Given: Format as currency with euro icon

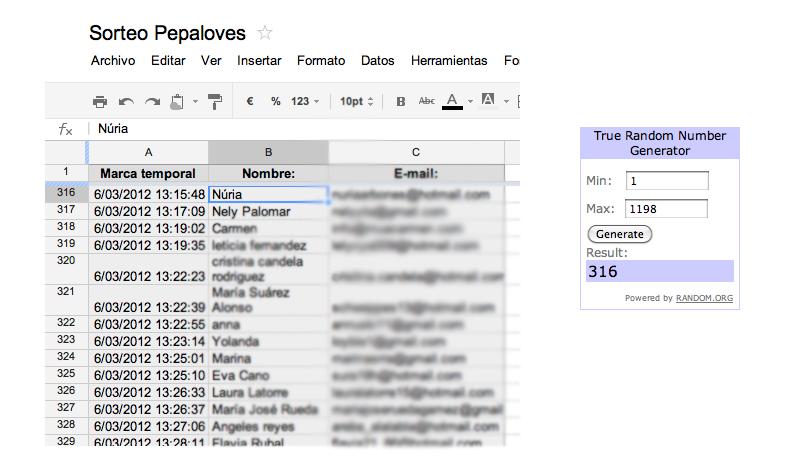Looking at the screenshot, I should pos(249,101).
